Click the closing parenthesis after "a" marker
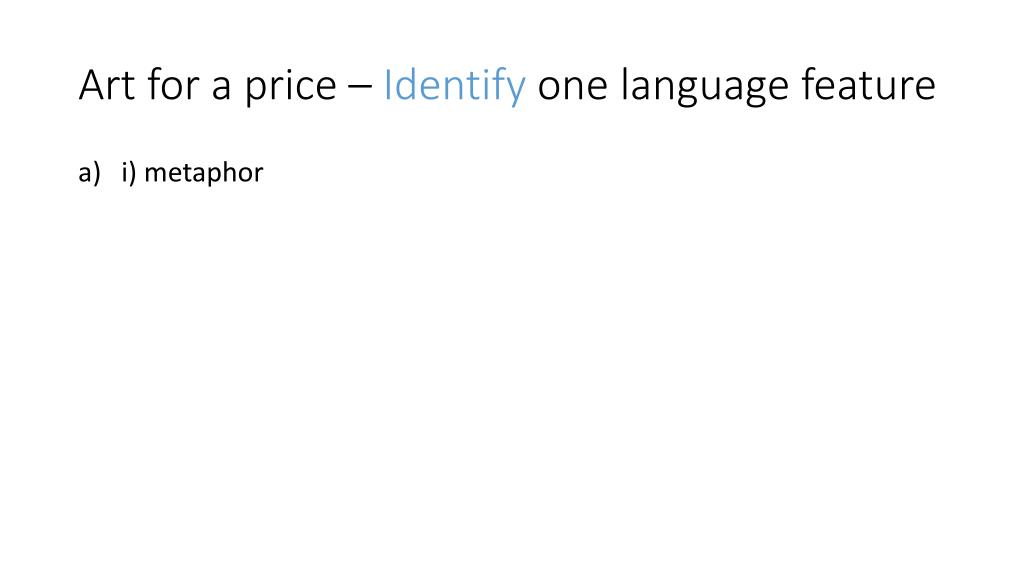Screen dimensions: 1024x576 click(x=97, y=174)
